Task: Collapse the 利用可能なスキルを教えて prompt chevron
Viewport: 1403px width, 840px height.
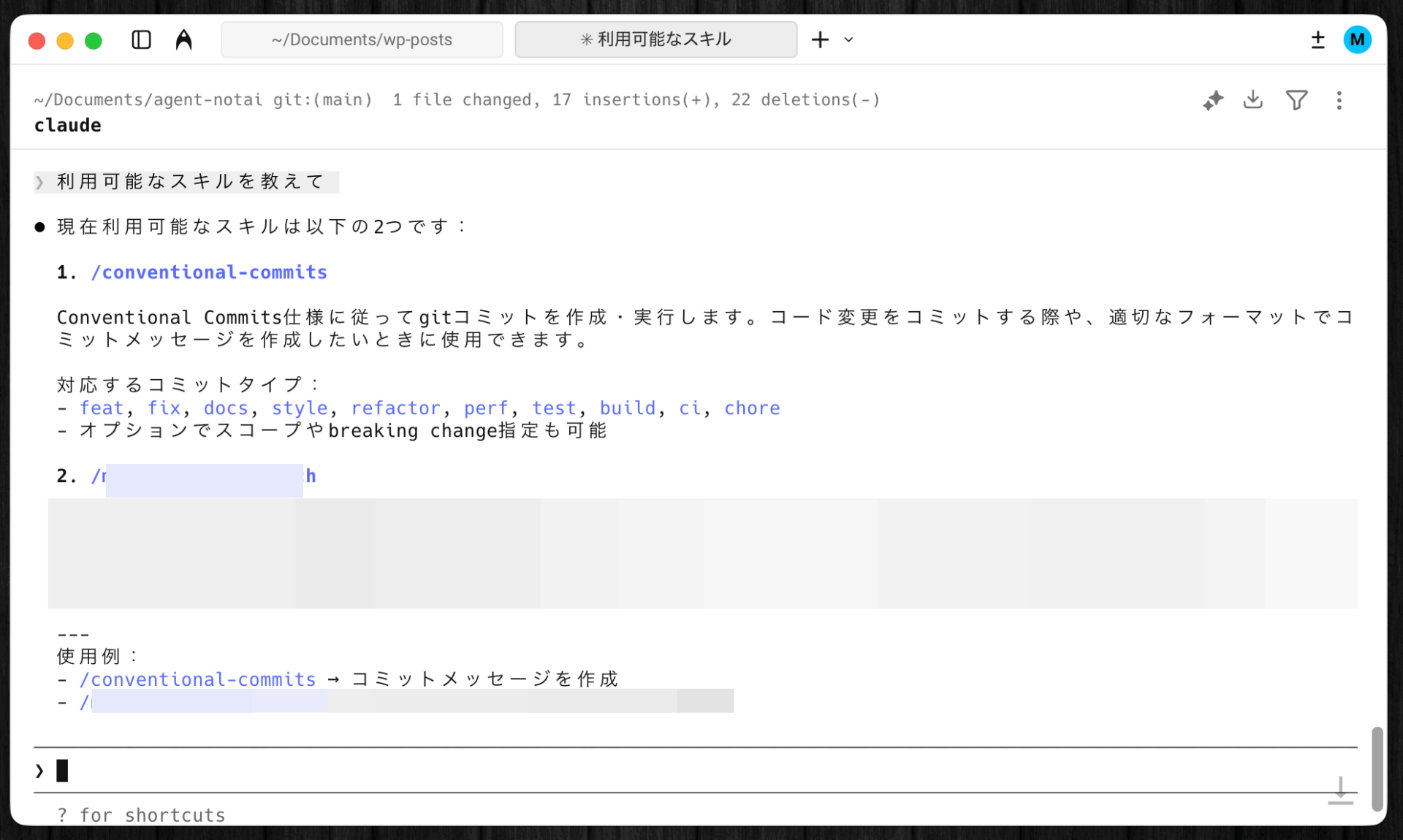Action: [x=39, y=182]
